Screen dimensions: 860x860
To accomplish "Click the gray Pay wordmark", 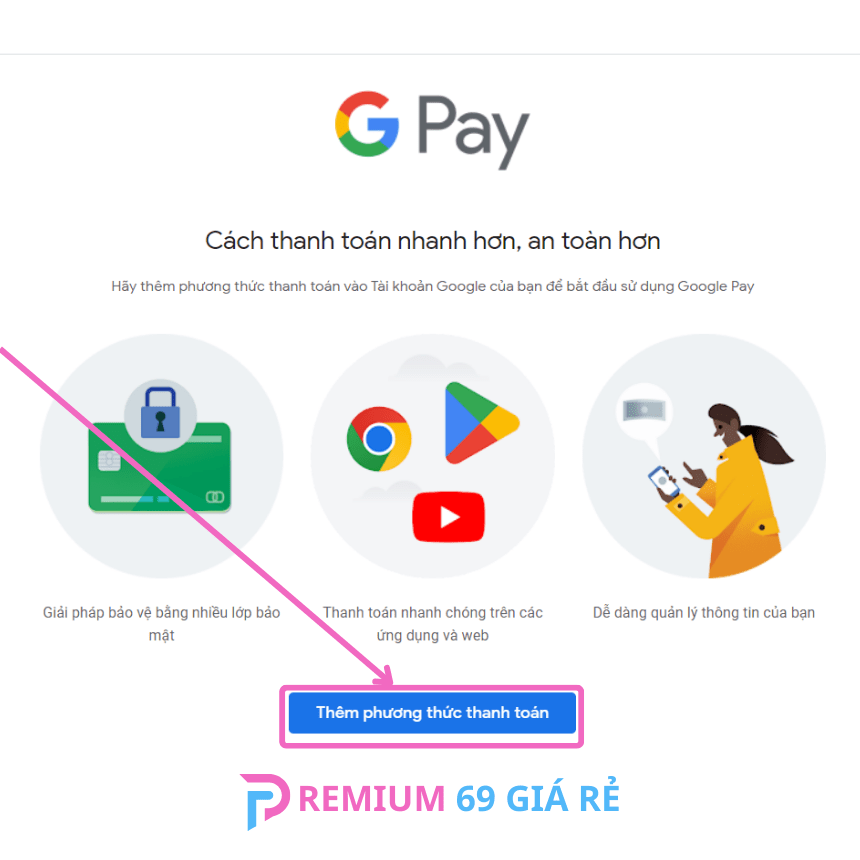I will [473, 132].
